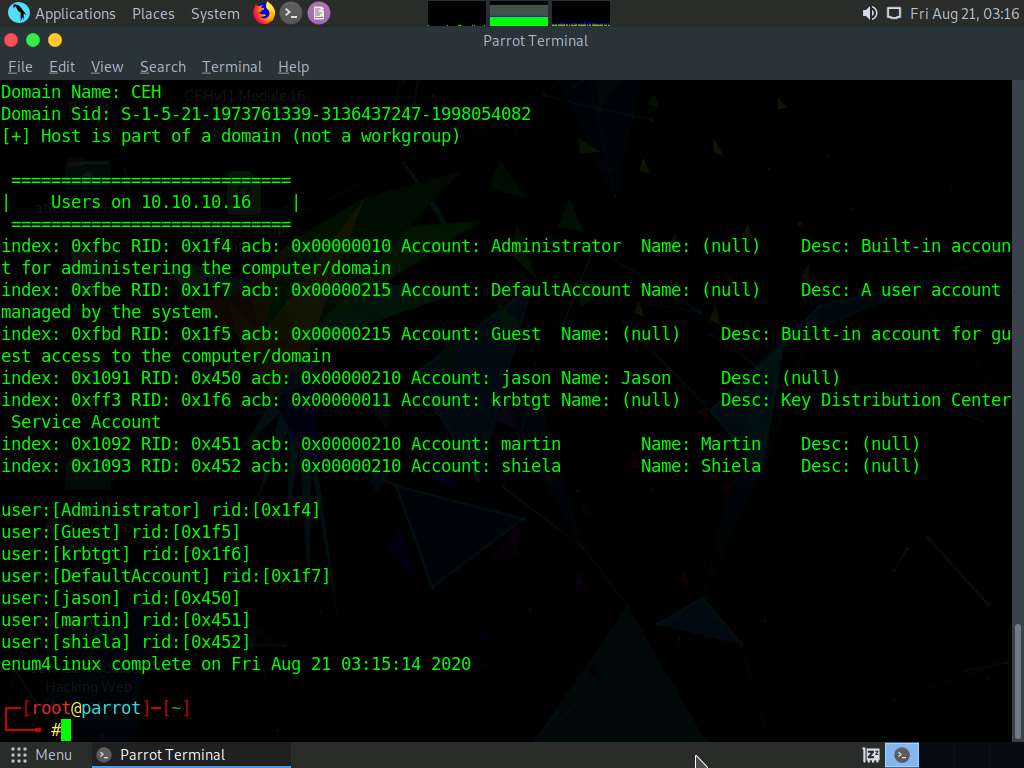The image size is (1024, 768).
Task: Click 'user:[jason] rid:[0x450]' line
Action: [121, 598]
